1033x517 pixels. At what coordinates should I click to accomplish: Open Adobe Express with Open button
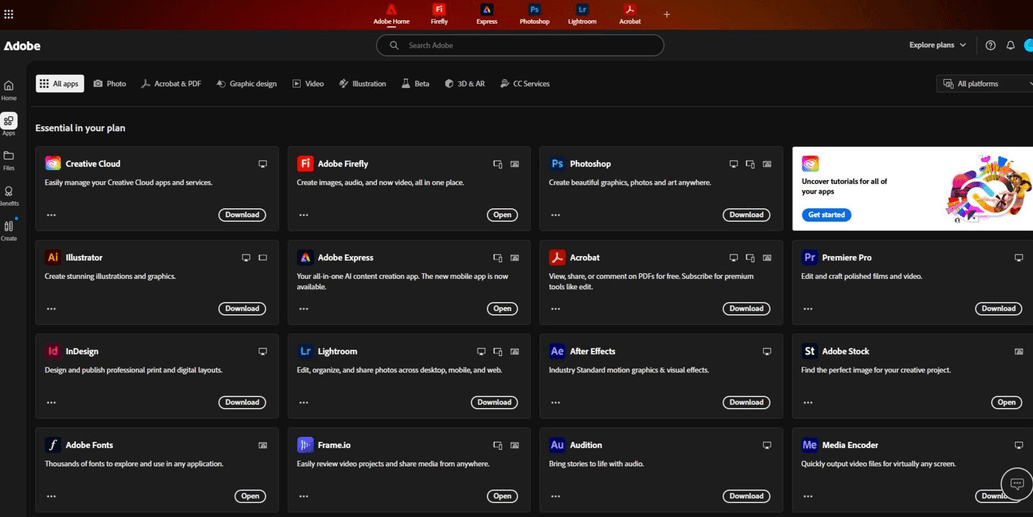[x=502, y=308]
